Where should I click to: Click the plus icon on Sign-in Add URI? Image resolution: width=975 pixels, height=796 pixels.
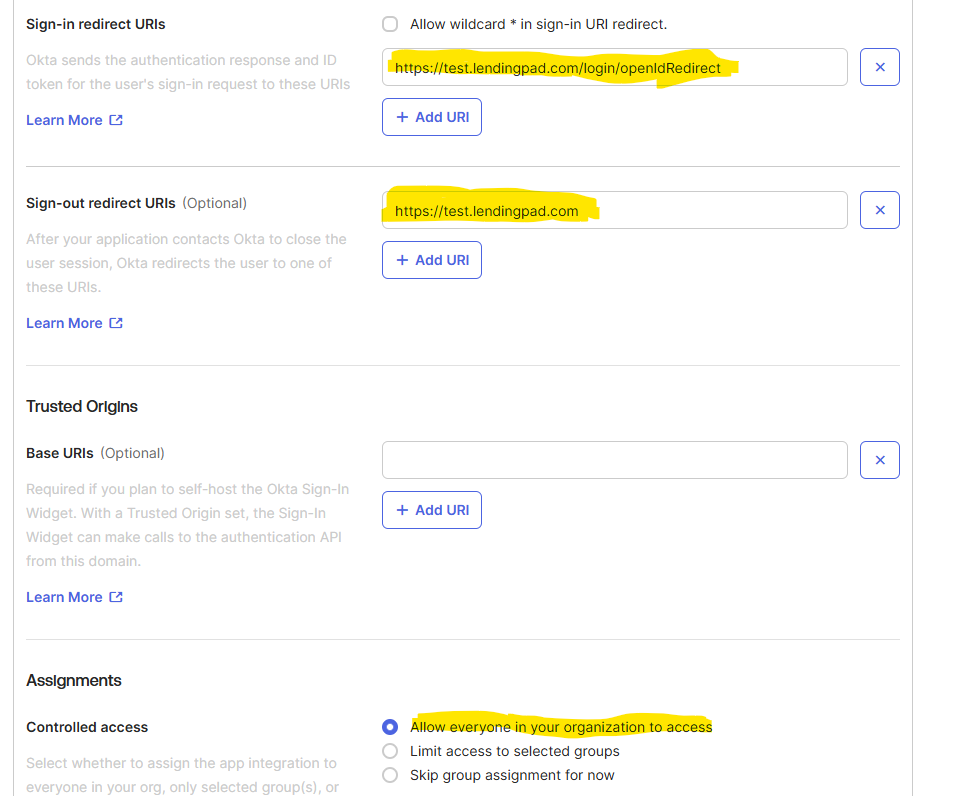[x=404, y=116]
